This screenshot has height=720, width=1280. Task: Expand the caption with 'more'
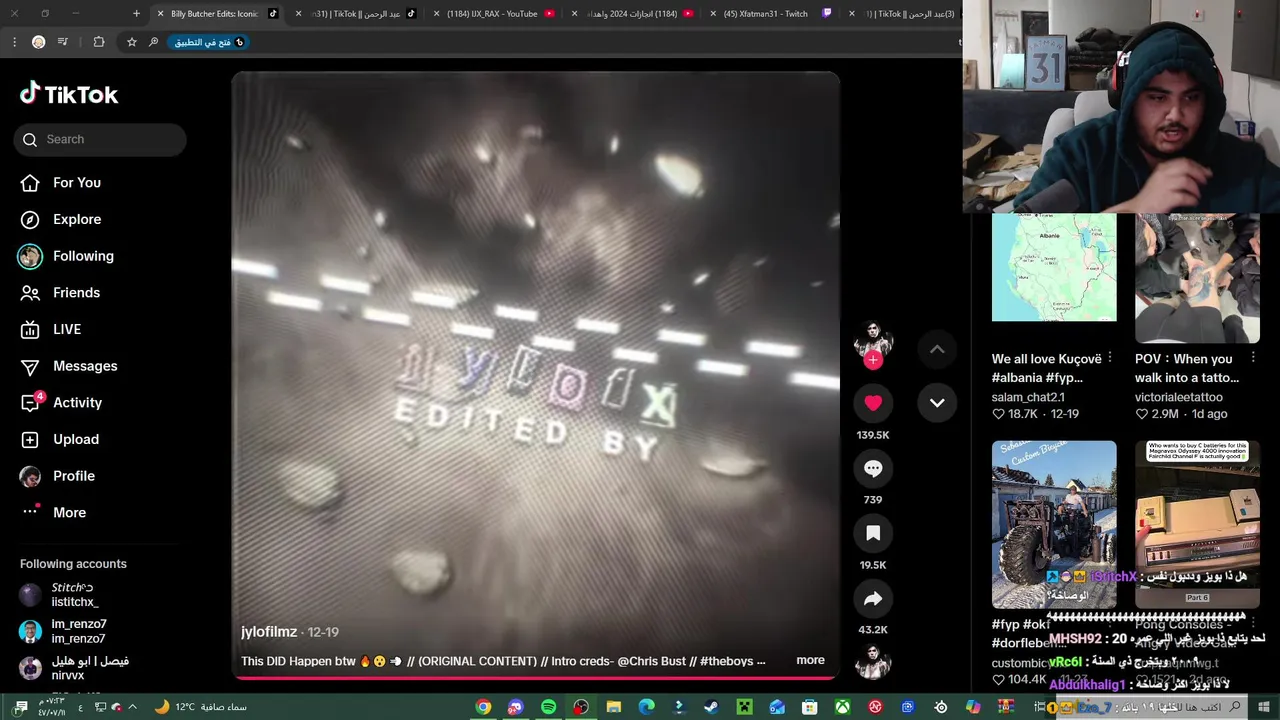tap(810, 660)
